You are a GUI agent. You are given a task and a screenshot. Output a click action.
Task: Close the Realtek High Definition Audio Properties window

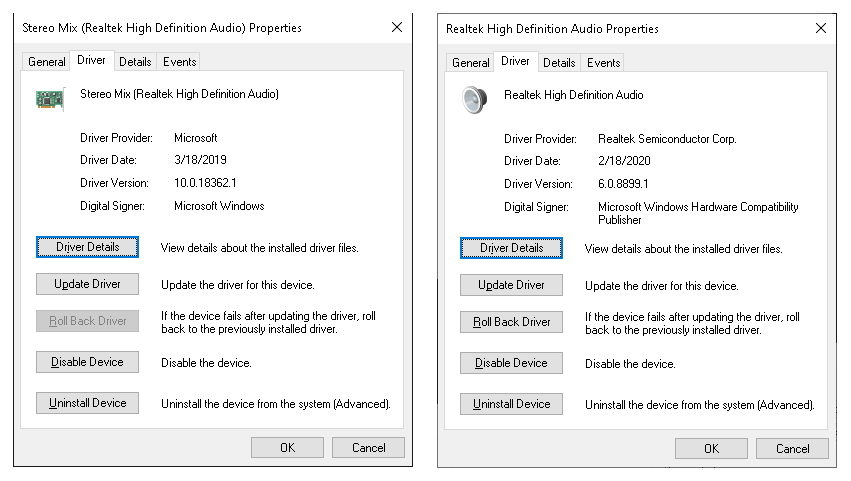(821, 28)
